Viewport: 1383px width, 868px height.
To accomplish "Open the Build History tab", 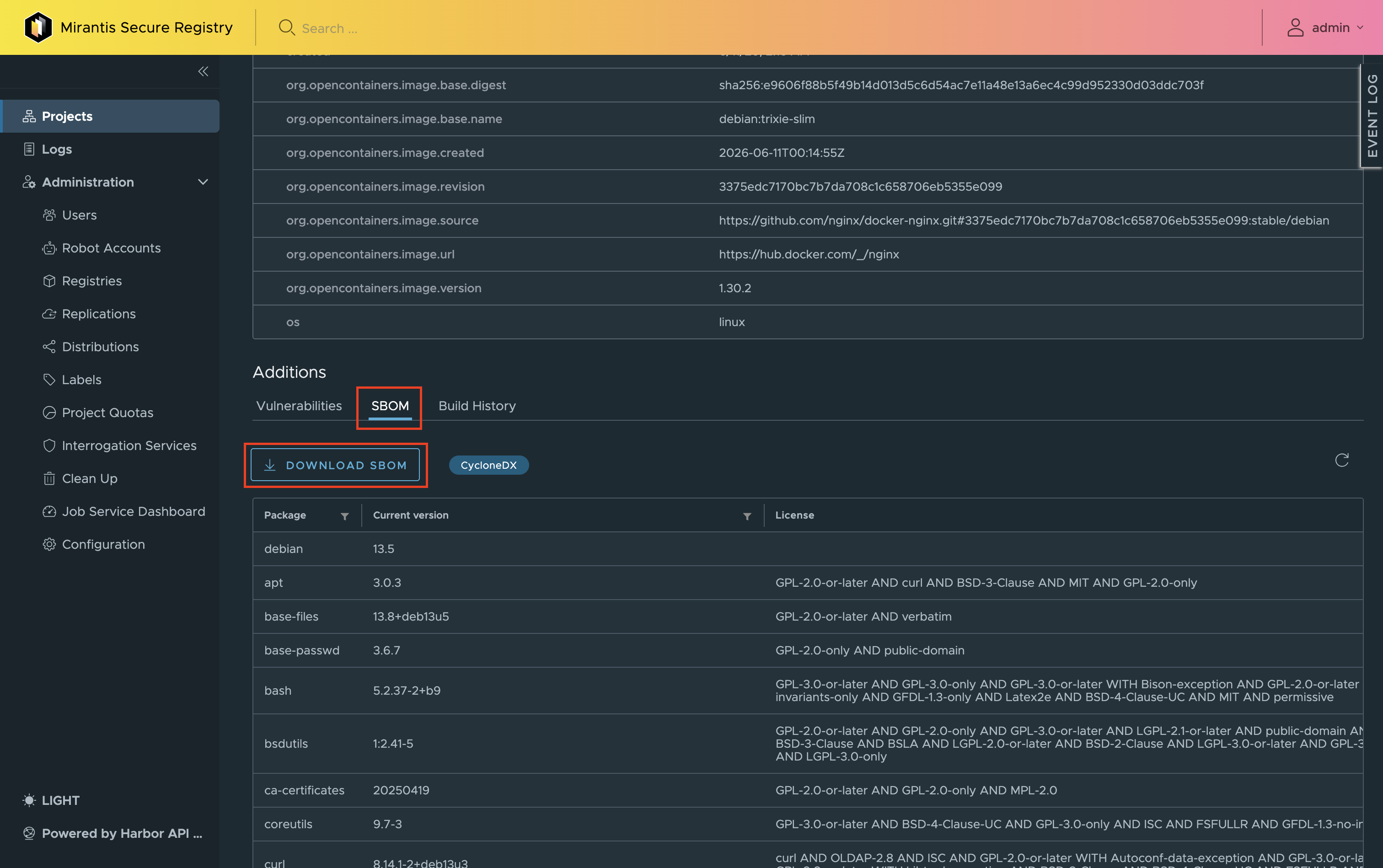I will pos(477,406).
